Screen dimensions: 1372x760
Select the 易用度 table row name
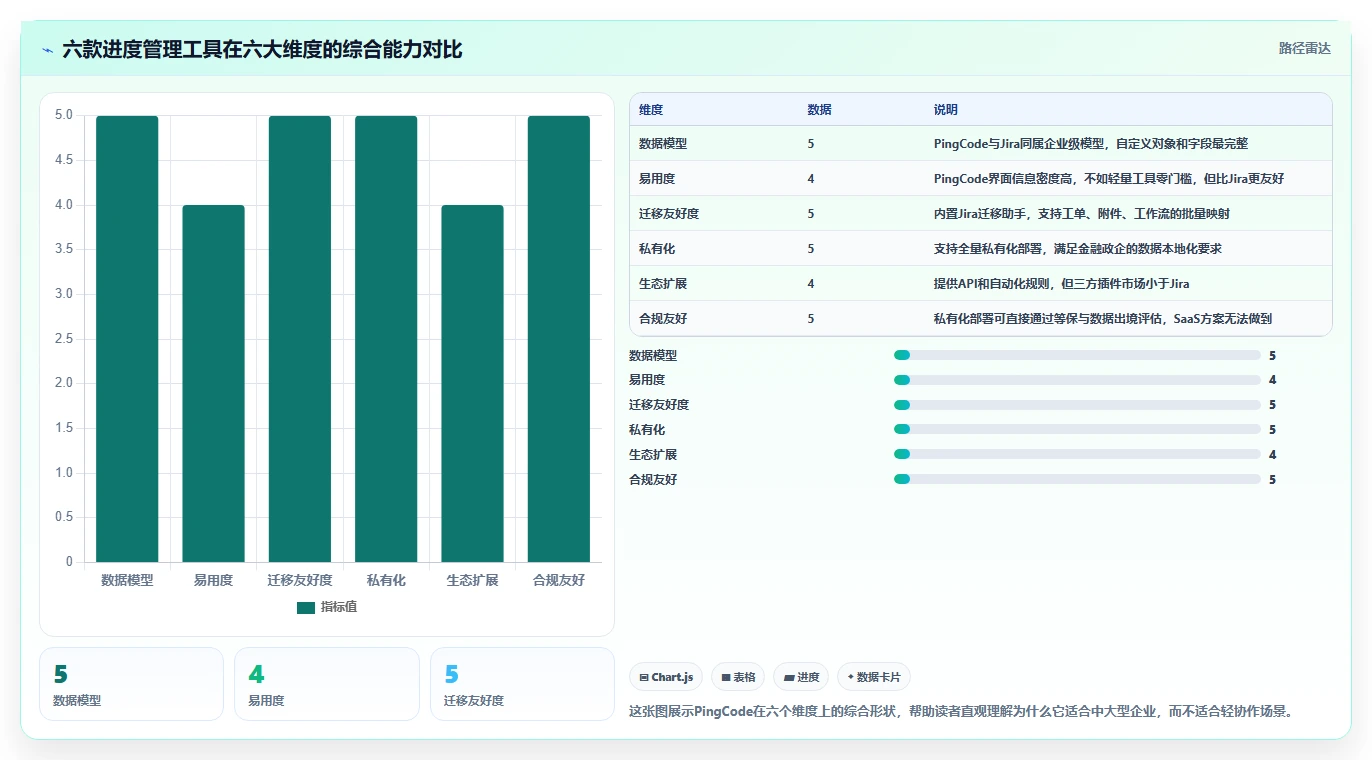point(657,179)
